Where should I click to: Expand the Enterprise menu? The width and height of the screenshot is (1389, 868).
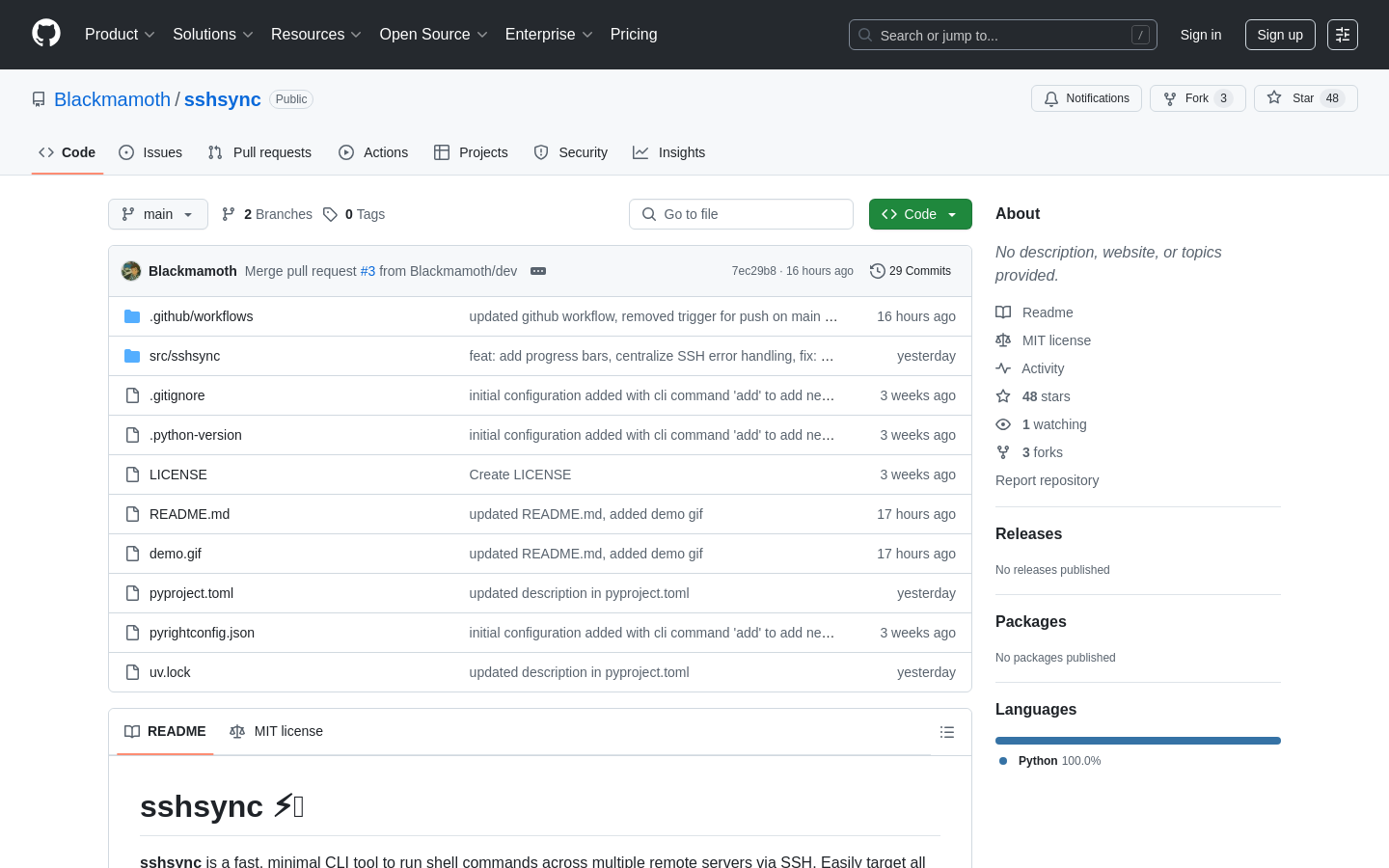coord(549,35)
